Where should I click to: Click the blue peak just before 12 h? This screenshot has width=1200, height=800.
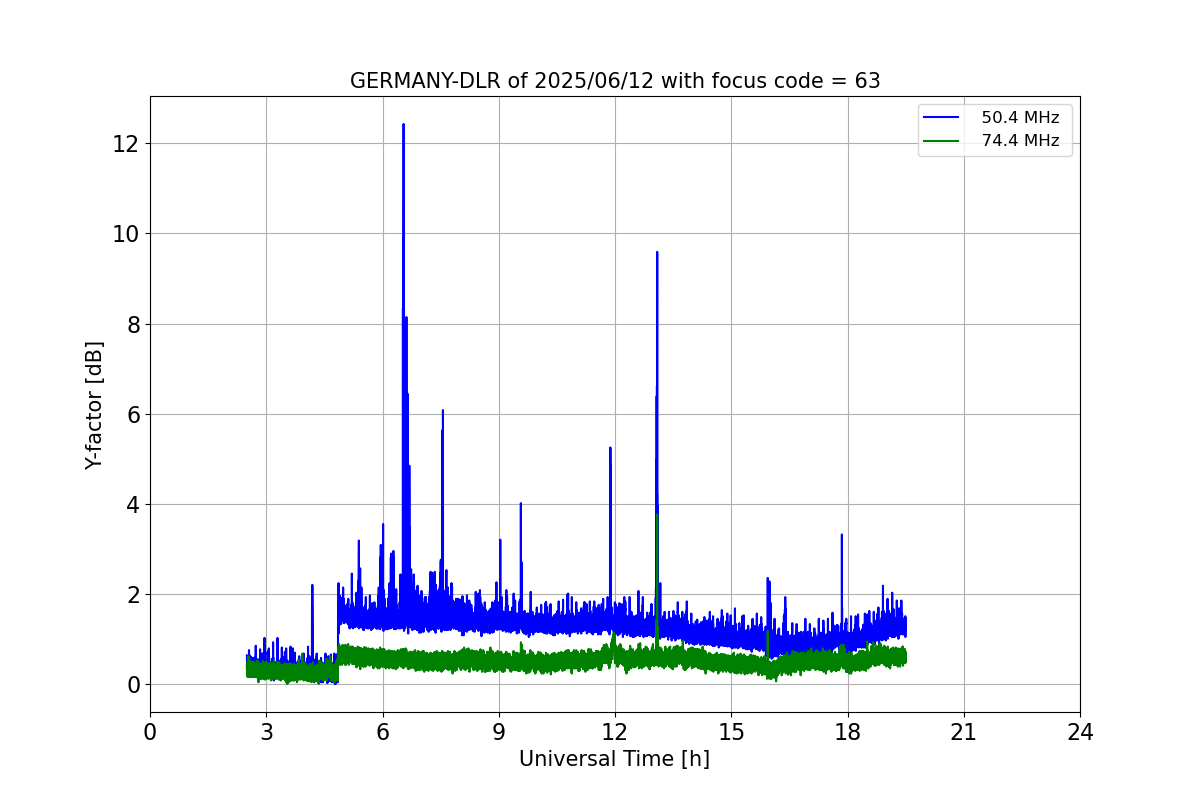pyautogui.click(x=610, y=449)
